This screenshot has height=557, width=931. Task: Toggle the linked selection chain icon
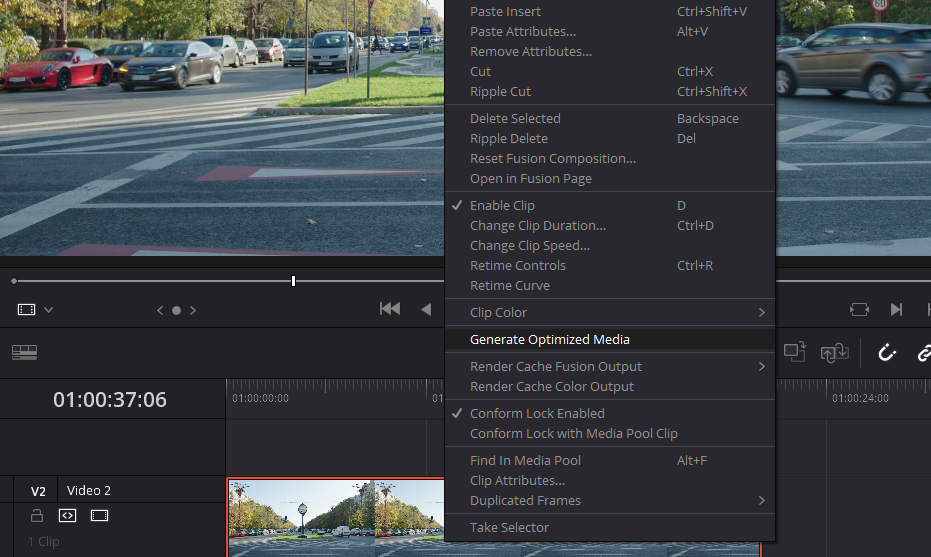coord(923,352)
